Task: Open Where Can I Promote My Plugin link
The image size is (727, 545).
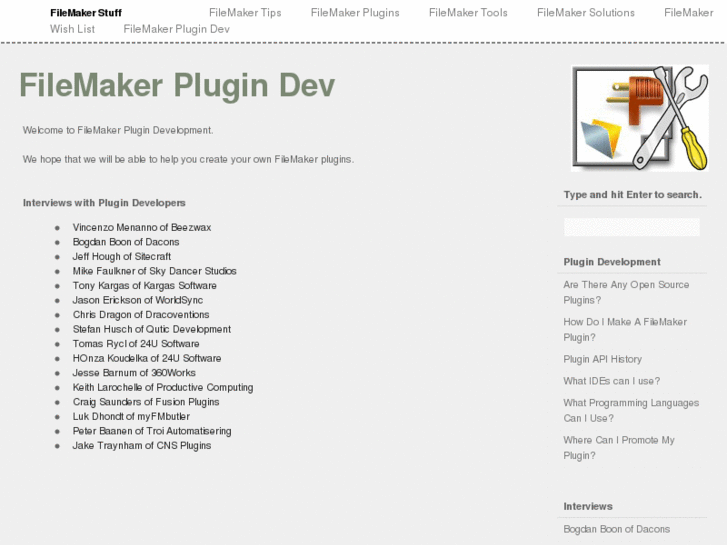Action: pyautogui.click(x=619, y=448)
